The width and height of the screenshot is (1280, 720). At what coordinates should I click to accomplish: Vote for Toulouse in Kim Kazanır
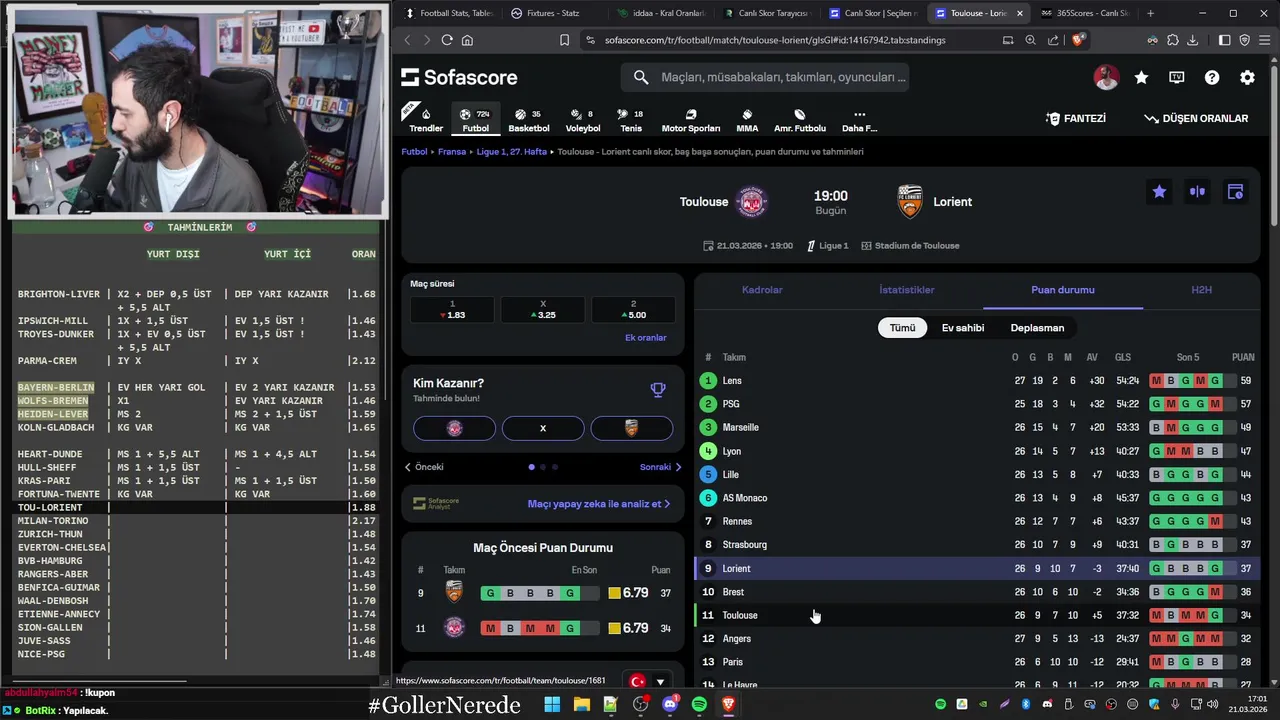[454, 428]
